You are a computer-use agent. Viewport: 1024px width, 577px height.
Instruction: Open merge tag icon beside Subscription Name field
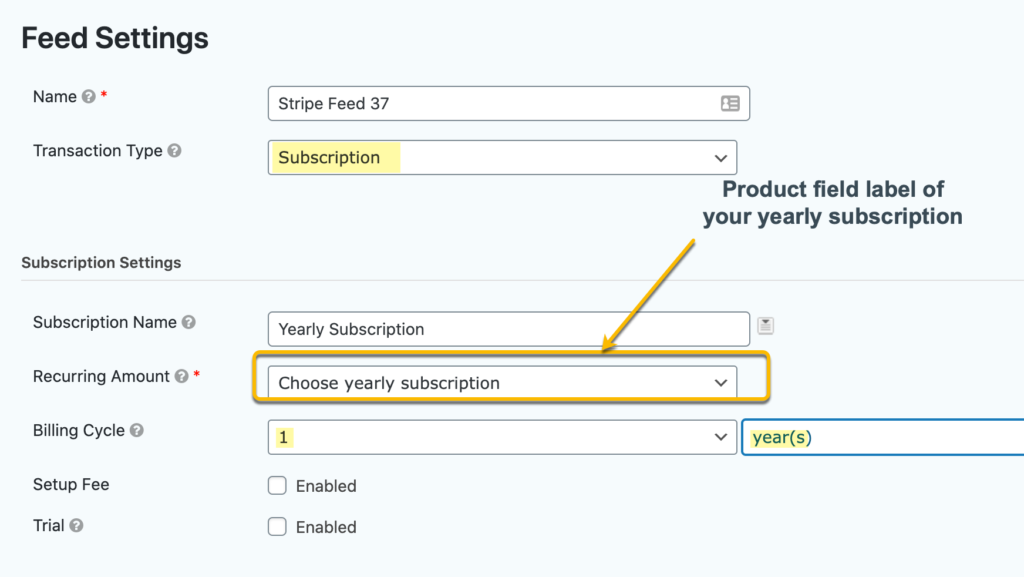[x=765, y=325]
